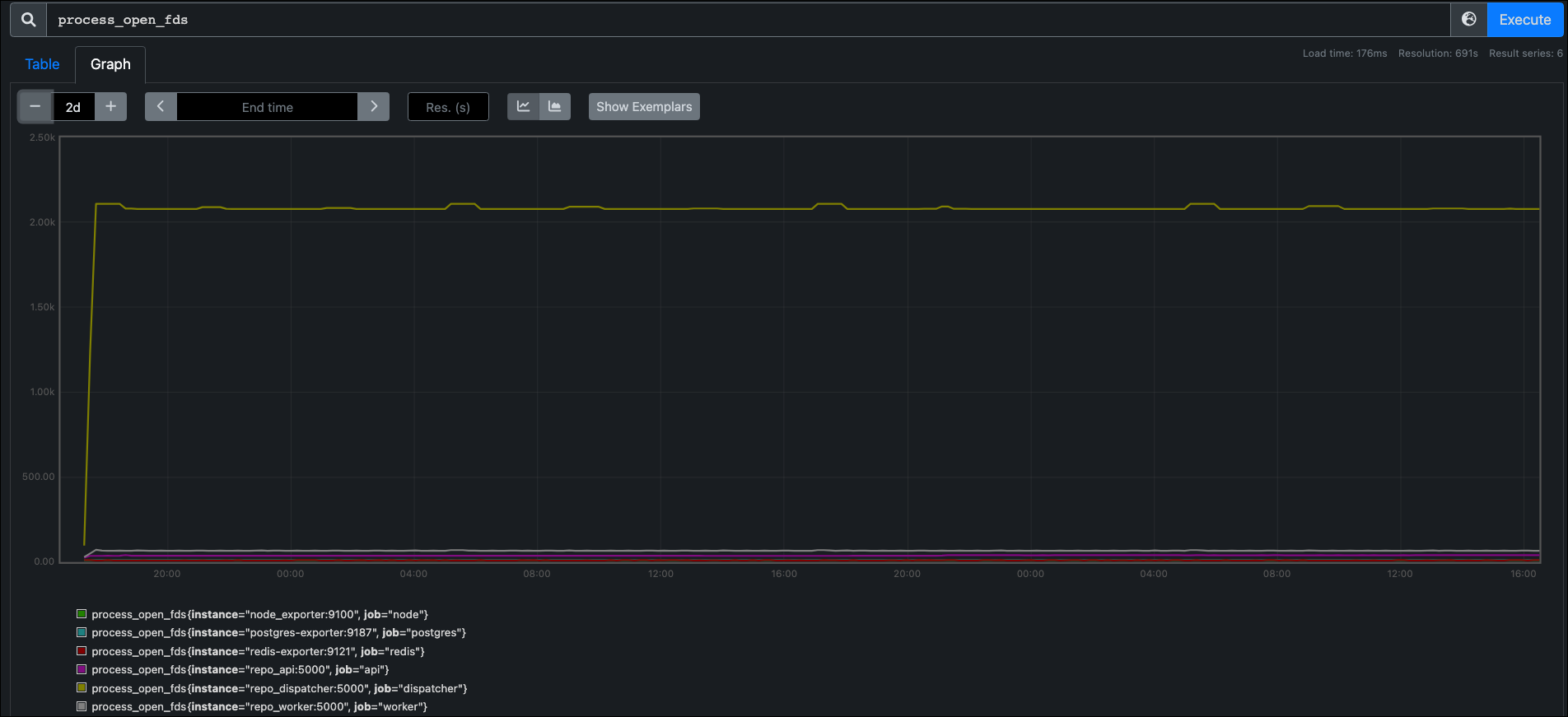1568x717 pixels.
Task: Click the search magnifier icon
Action: tap(29, 20)
